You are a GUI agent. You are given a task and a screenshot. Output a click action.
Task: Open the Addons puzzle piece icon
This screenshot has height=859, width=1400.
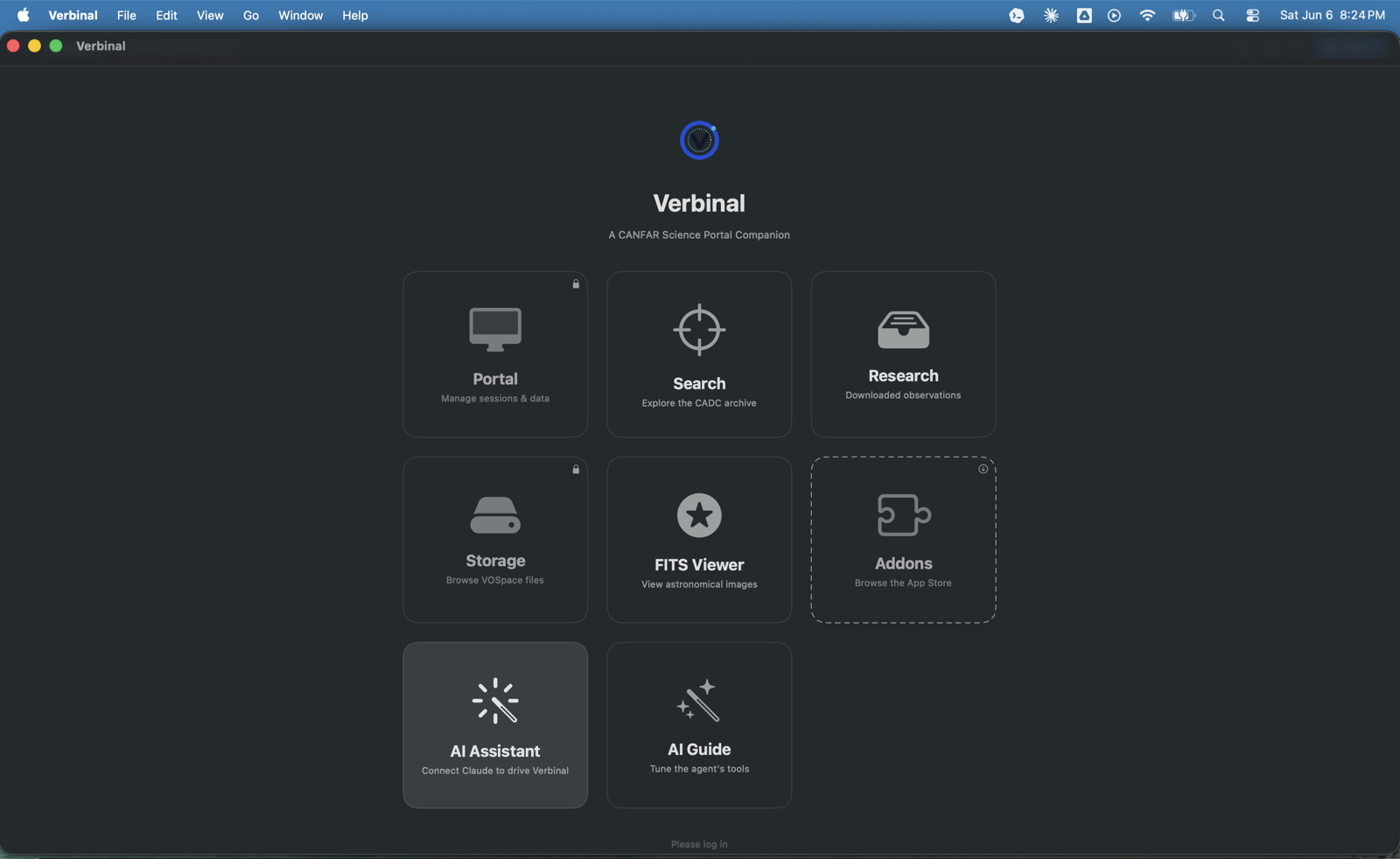(x=904, y=514)
